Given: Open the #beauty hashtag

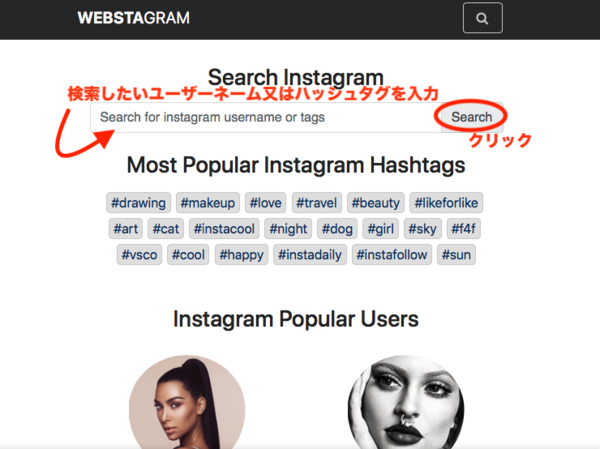Looking at the screenshot, I should point(375,202).
